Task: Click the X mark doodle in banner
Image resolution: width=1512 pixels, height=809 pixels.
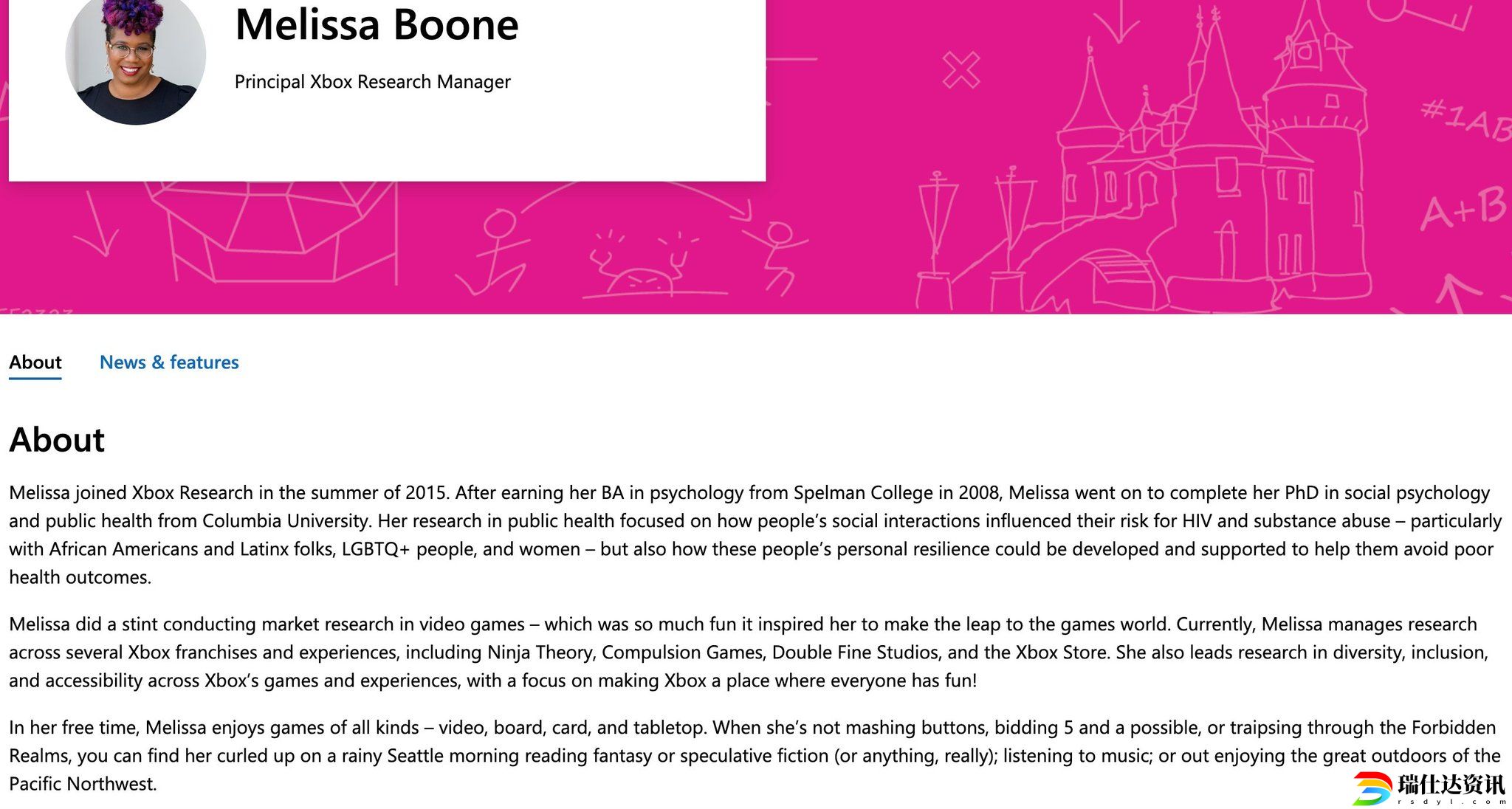Action: pyautogui.click(x=961, y=70)
